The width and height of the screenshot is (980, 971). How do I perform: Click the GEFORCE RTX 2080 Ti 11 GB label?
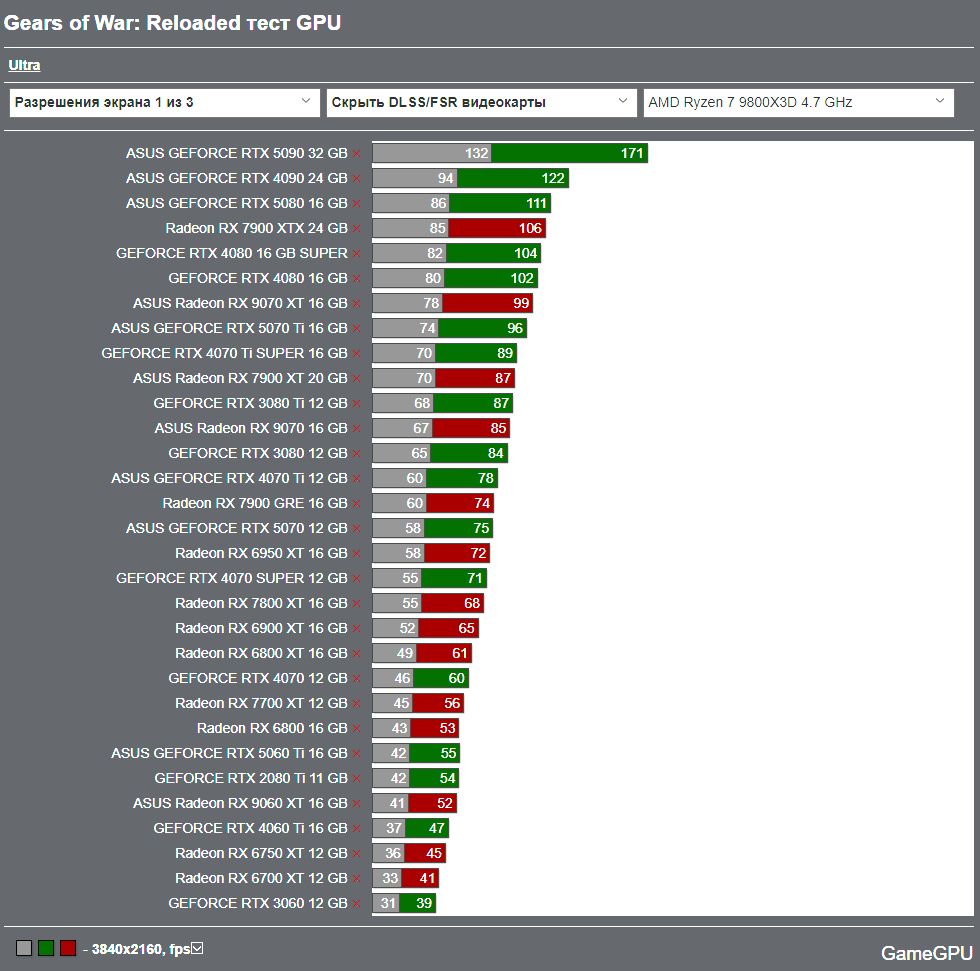[251, 778]
